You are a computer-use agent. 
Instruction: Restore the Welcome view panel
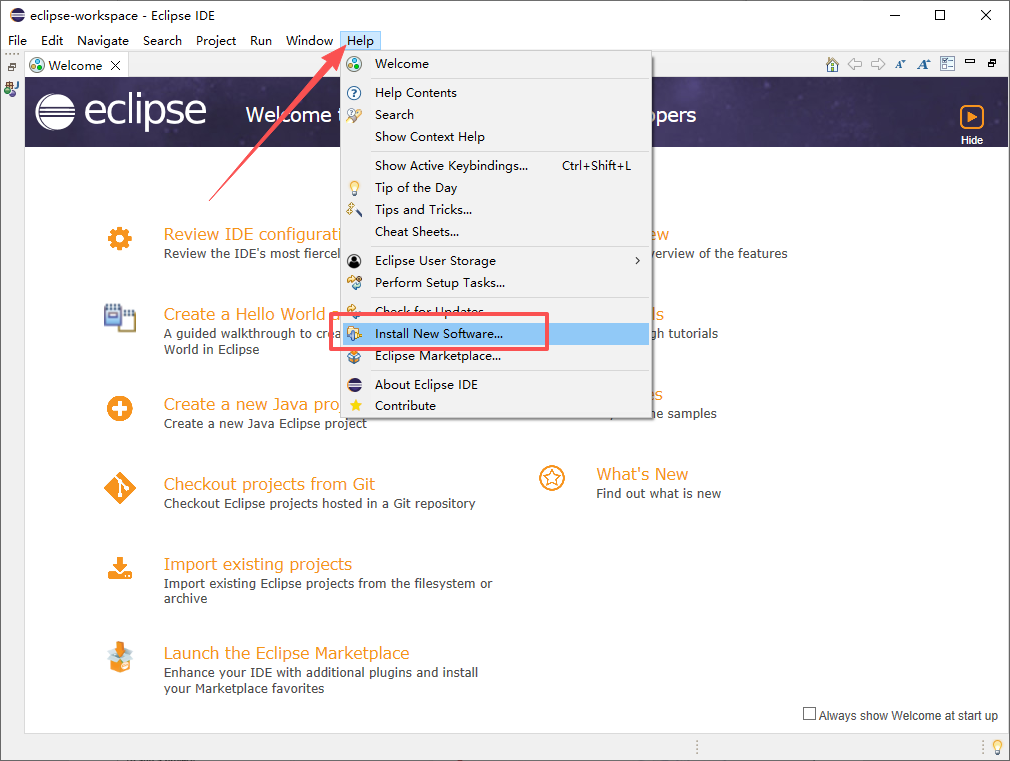coord(992,63)
